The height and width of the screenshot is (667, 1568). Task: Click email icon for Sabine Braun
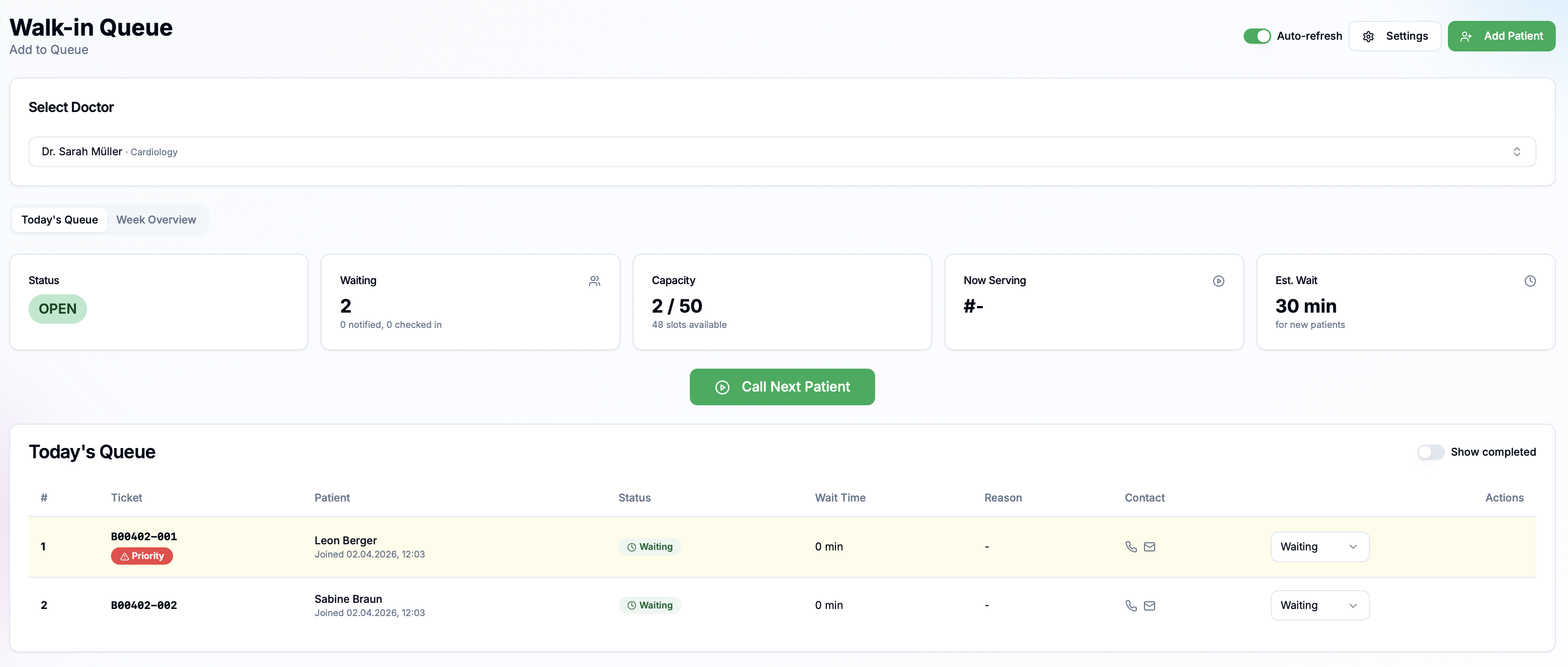(x=1149, y=605)
